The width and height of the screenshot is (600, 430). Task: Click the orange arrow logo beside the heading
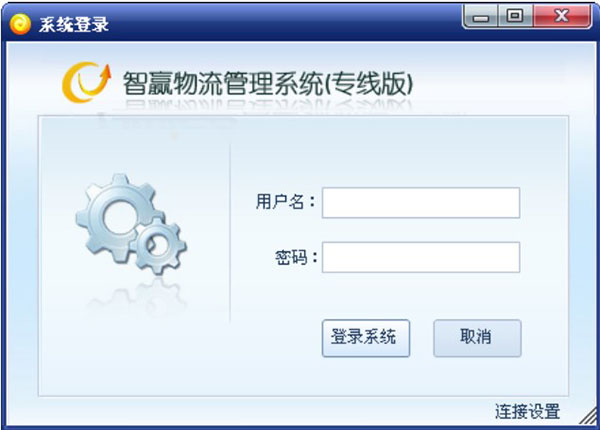(86, 82)
